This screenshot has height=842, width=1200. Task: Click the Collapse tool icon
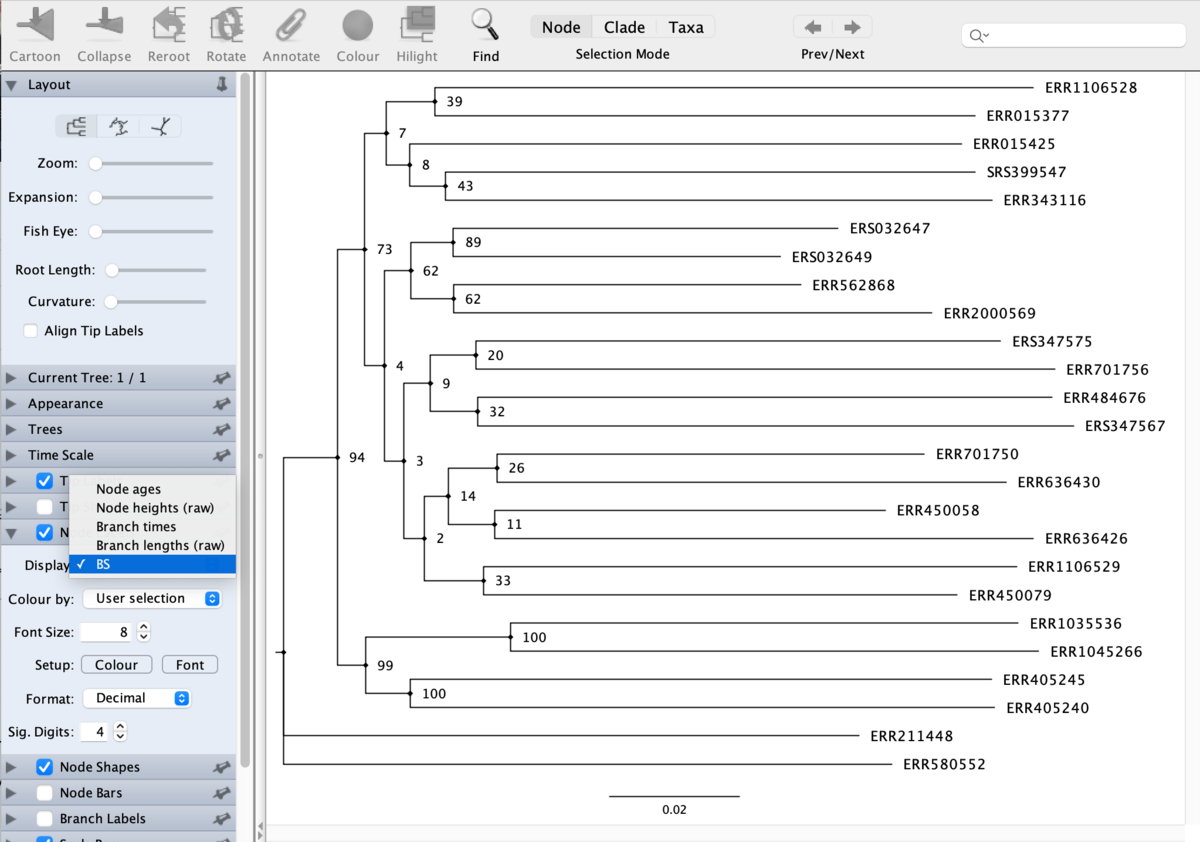pyautogui.click(x=104, y=24)
